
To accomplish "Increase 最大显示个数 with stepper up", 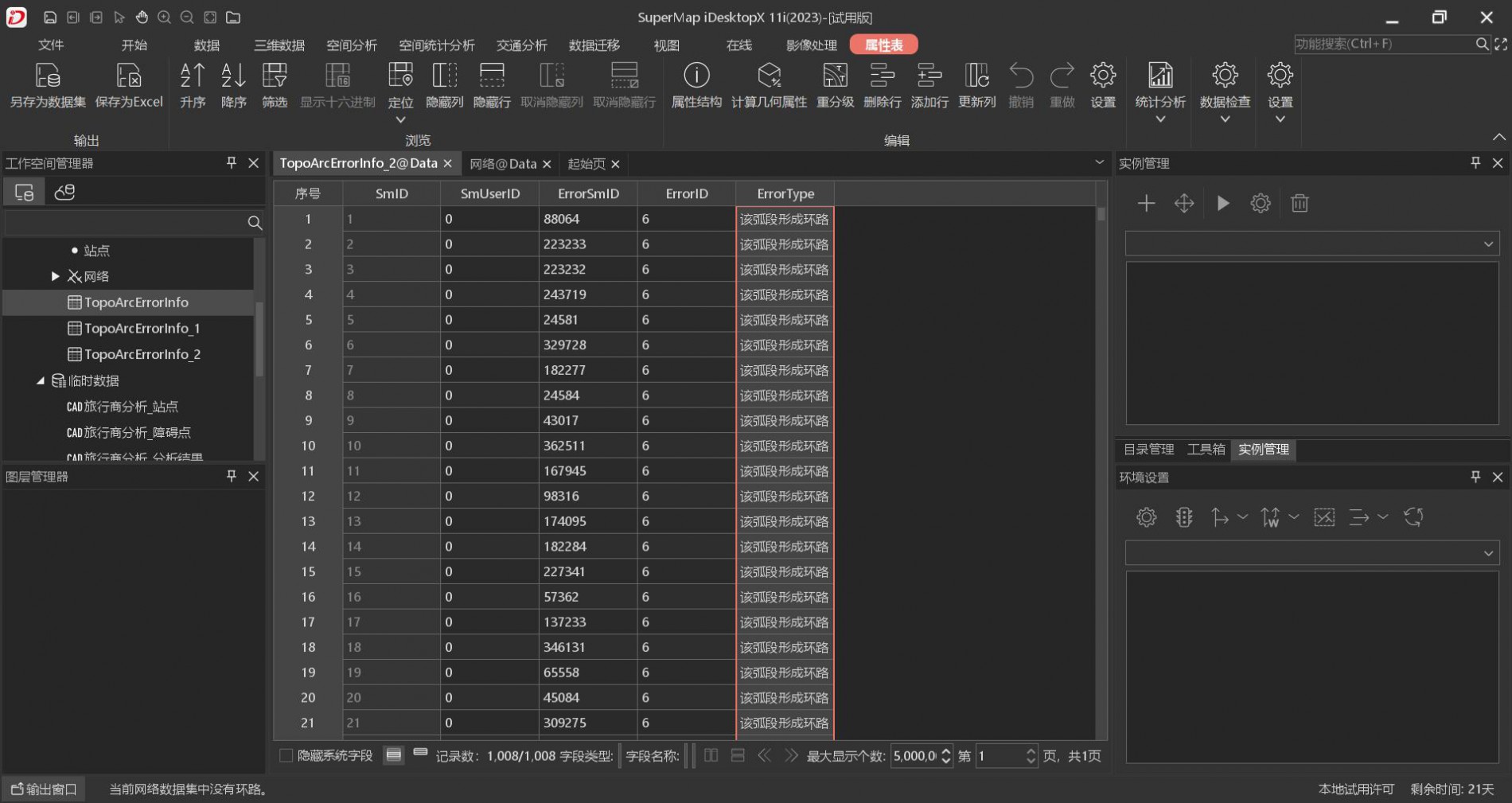I will coord(945,750).
